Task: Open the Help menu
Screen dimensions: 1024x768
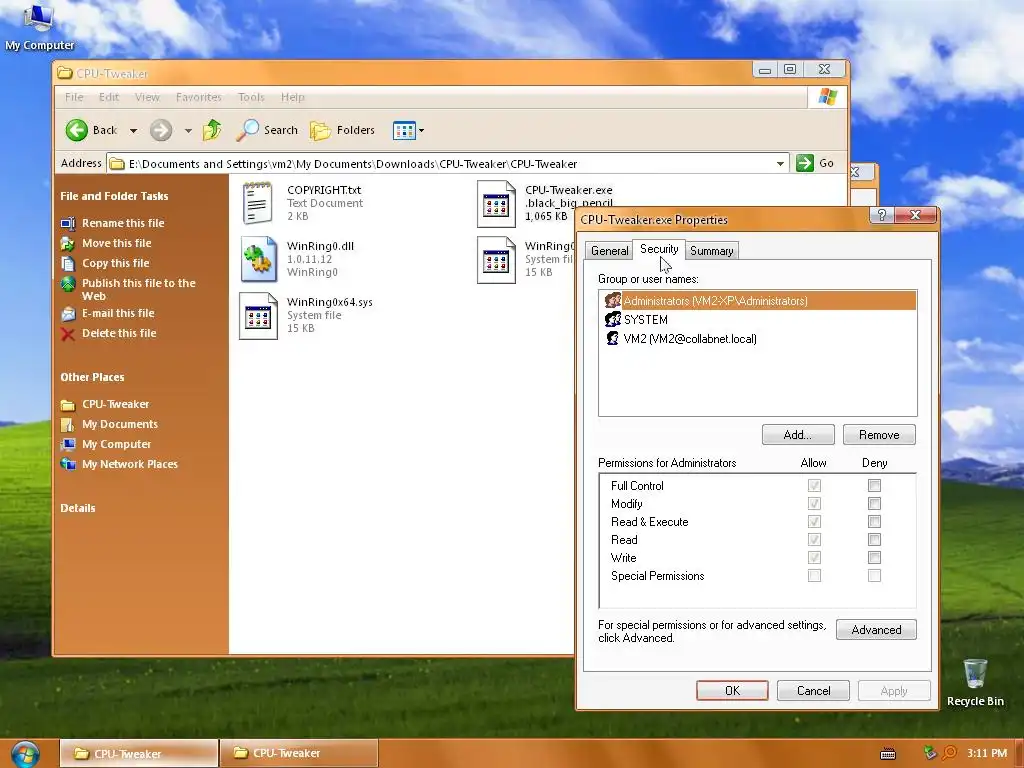Action: (x=293, y=97)
